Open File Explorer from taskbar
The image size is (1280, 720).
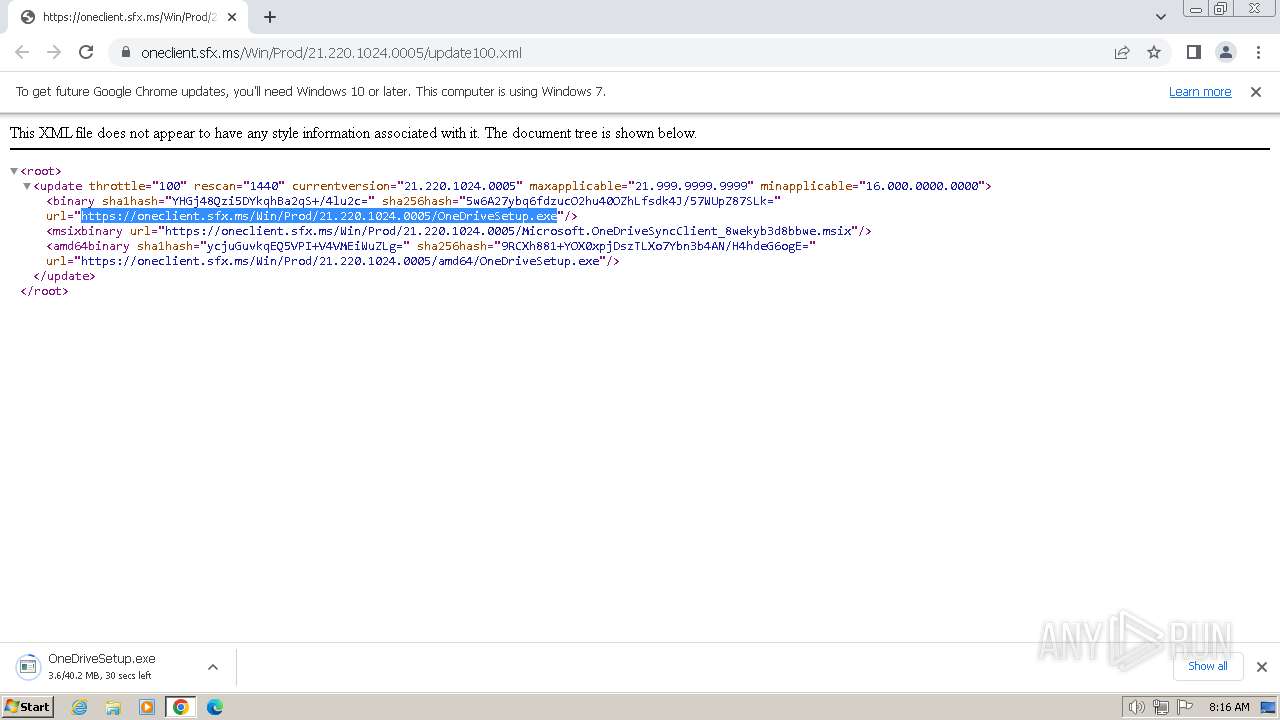tap(113, 707)
